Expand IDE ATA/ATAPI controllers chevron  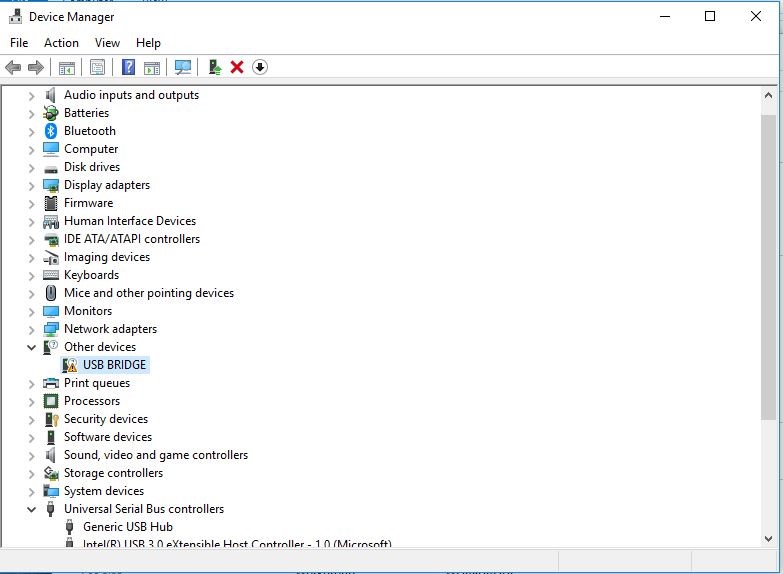coord(31,239)
